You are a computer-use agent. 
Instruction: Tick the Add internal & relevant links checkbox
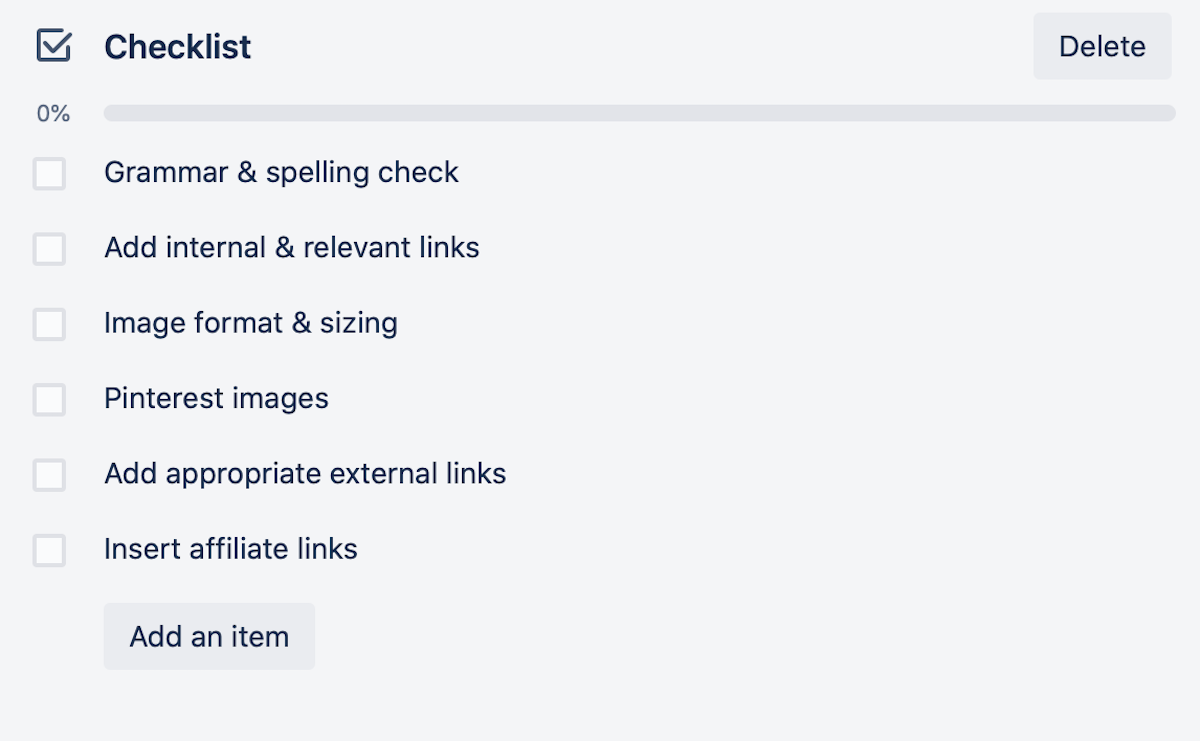click(49, 248)
